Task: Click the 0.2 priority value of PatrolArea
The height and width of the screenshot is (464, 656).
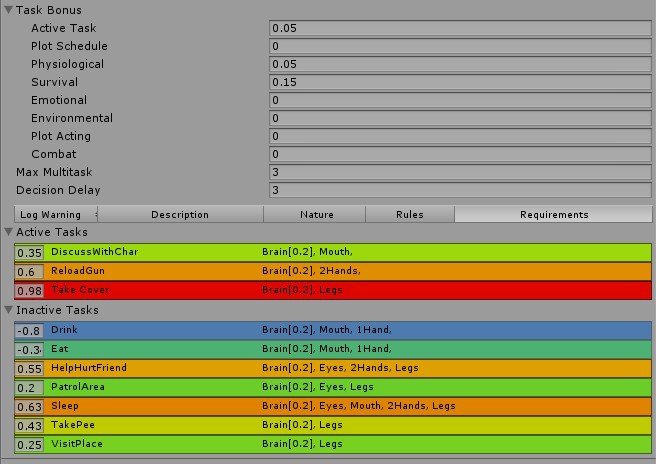Action: point(29,388)
